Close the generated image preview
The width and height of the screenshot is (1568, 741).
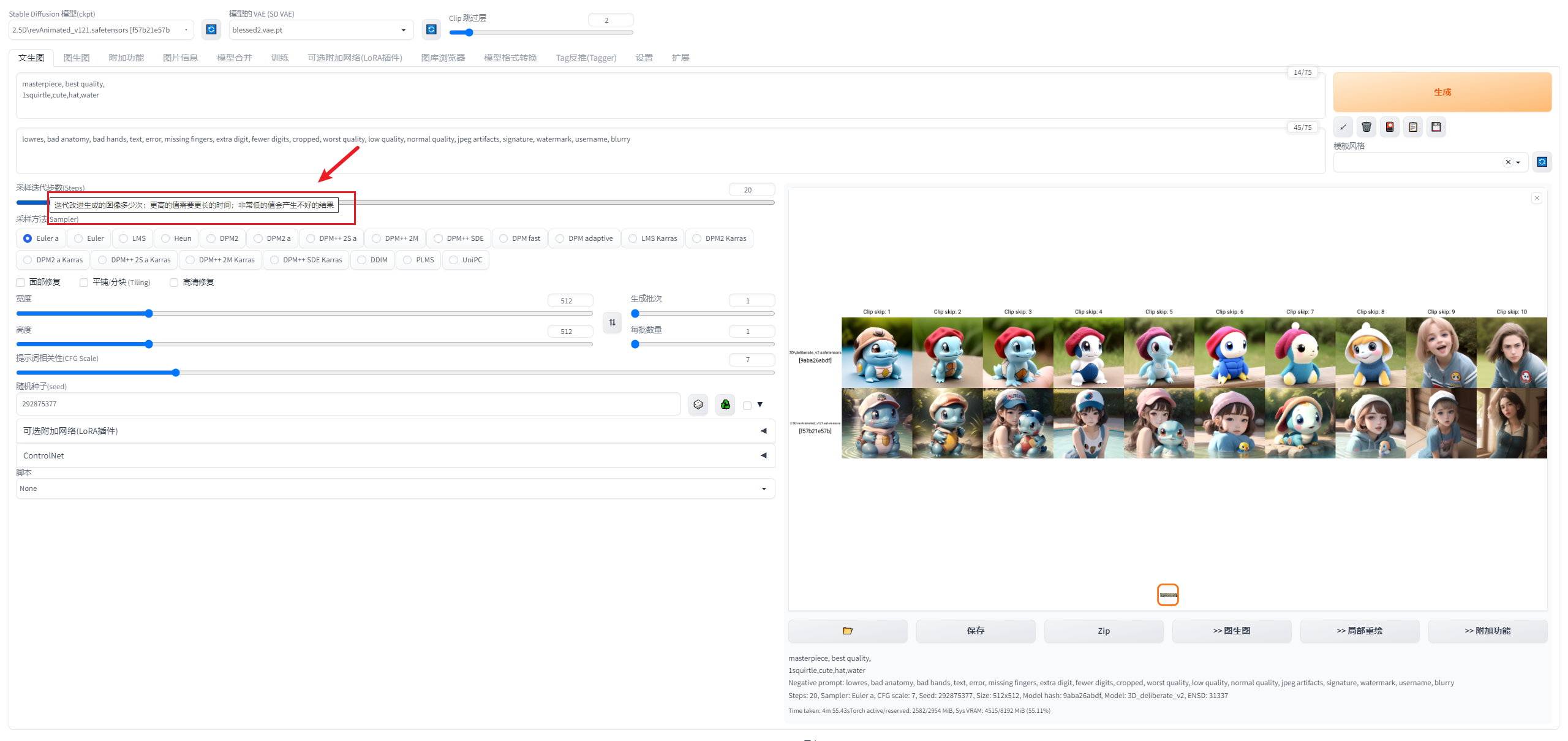pos(1537,198)
